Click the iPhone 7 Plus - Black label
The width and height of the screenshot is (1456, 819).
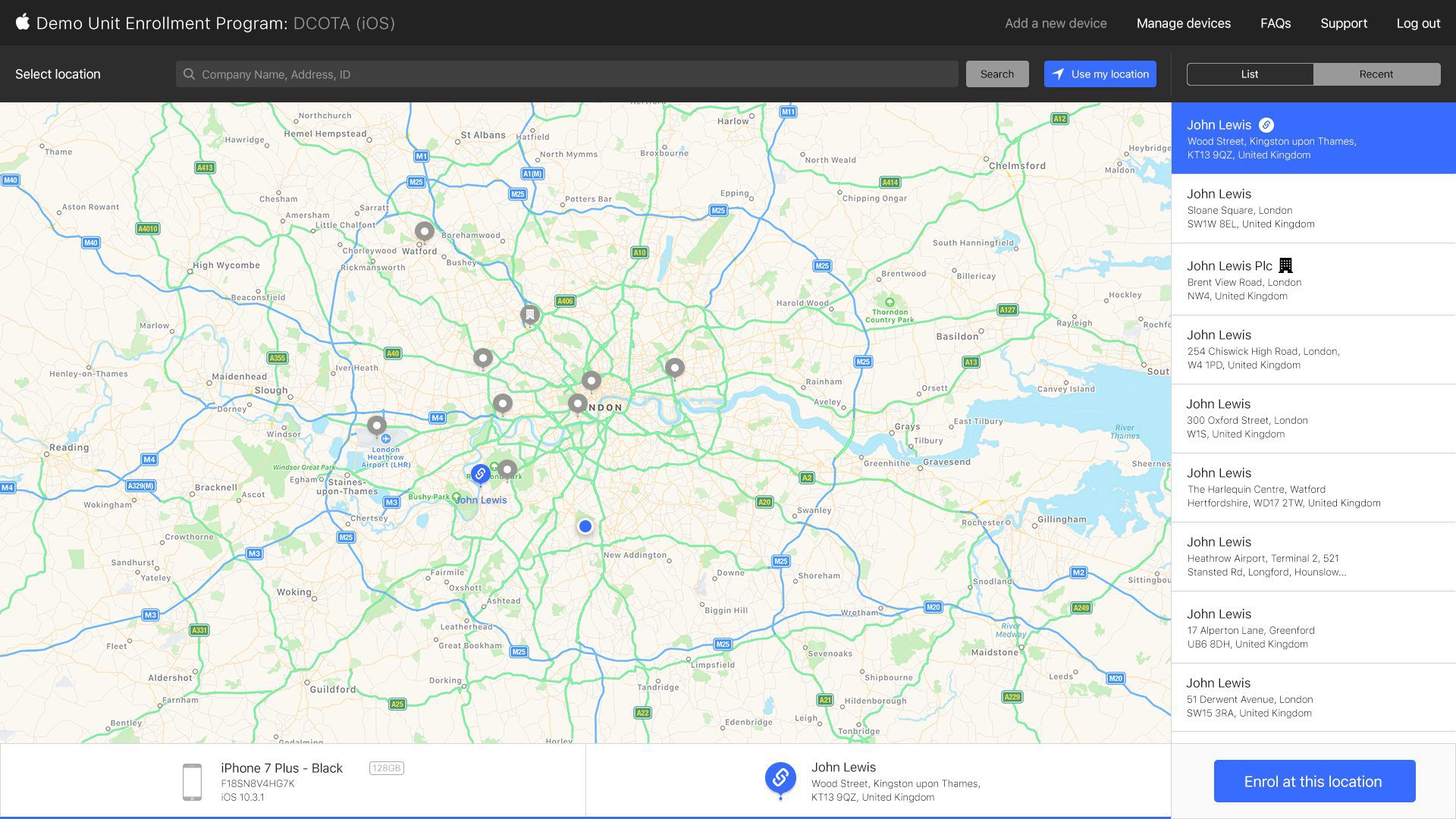pyautogui.click(x=281, y=768)
